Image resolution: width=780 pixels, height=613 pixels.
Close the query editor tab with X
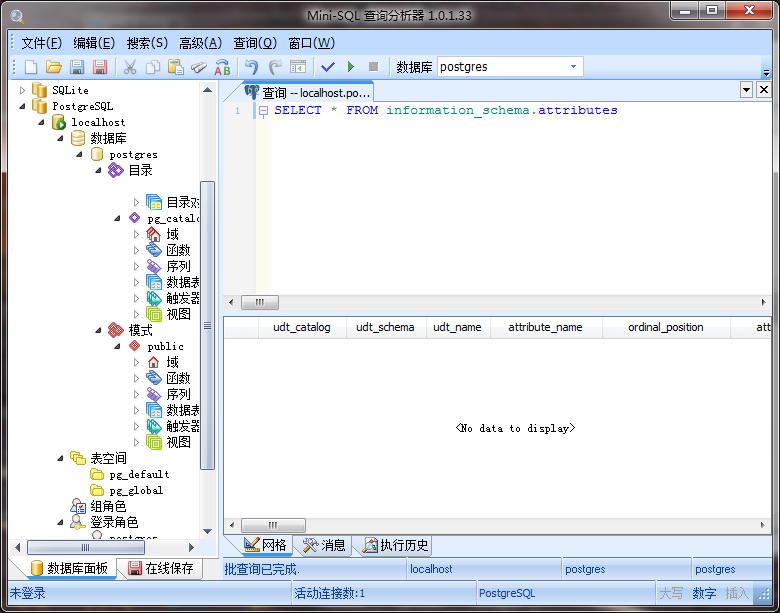764,90
